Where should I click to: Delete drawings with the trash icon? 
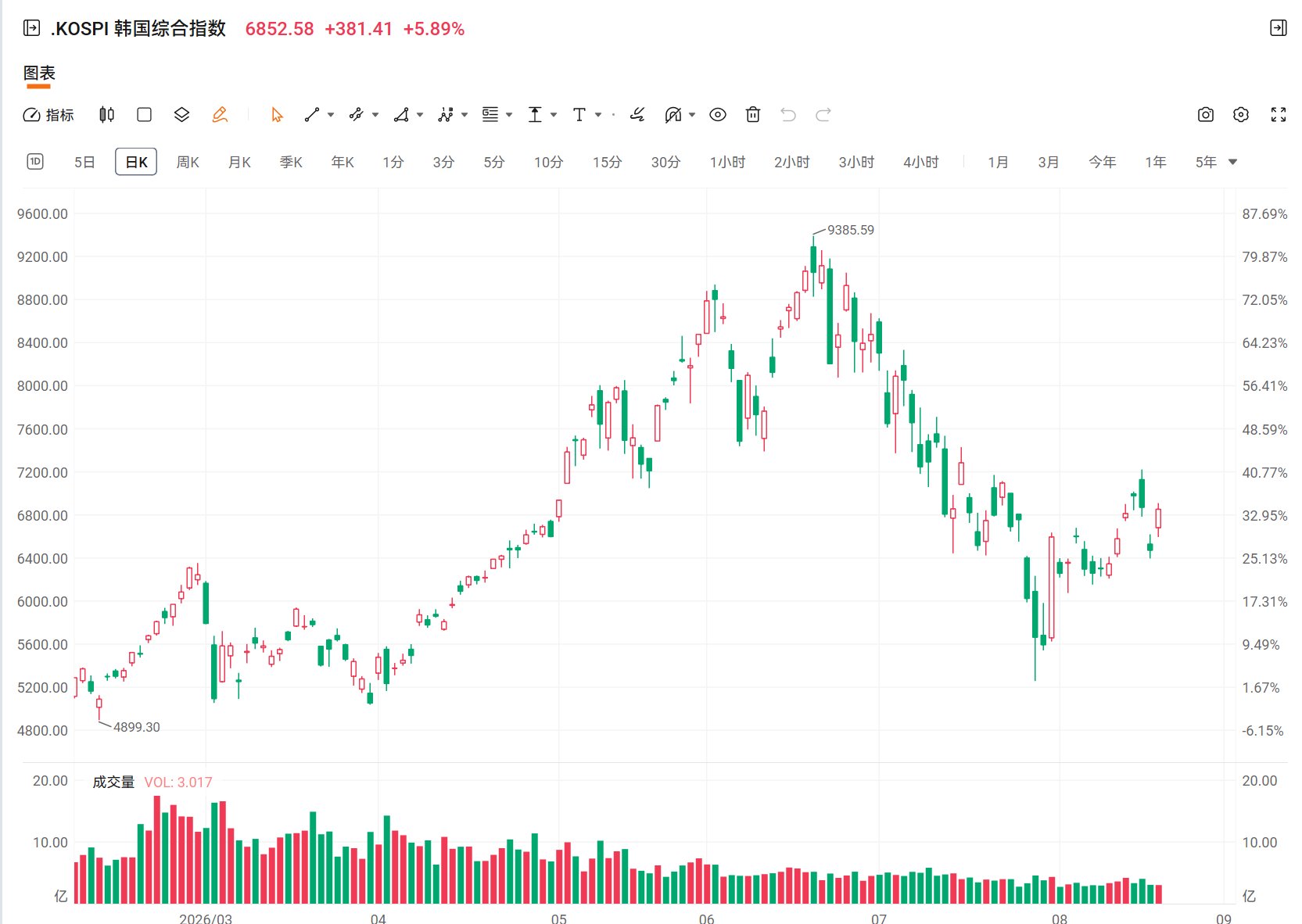[753, 115]
